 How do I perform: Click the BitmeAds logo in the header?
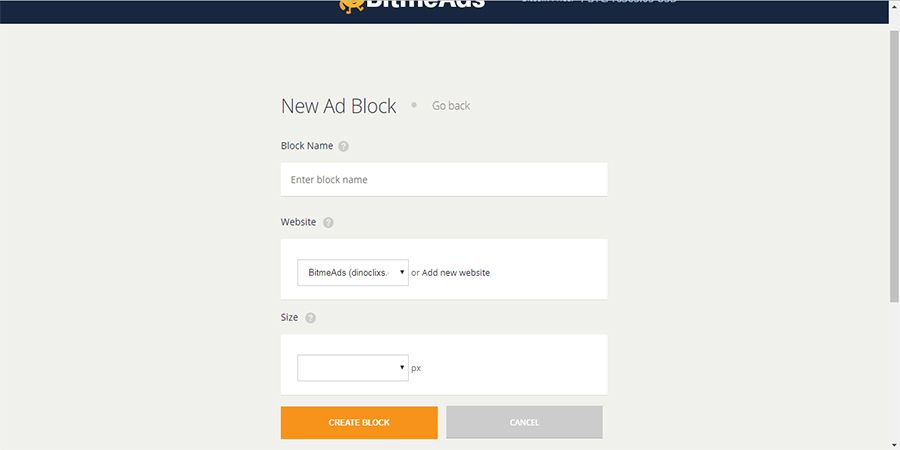[412, 5]
